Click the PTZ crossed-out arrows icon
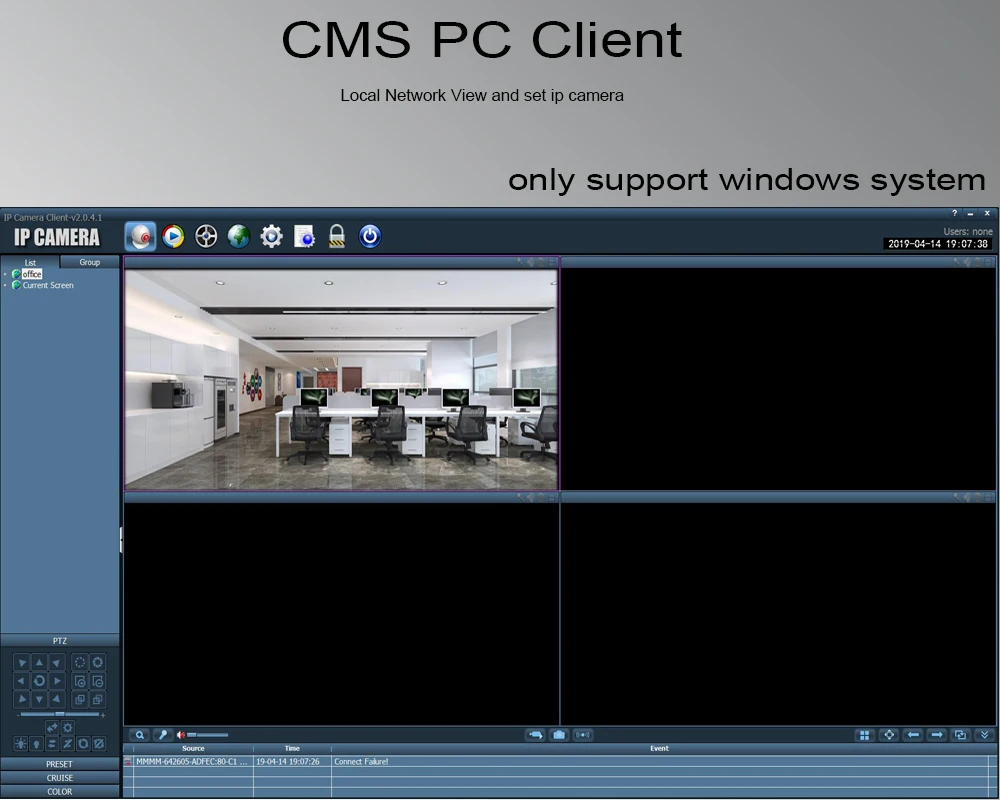Viewport: 1000px width, 800px height. [x=67, y=744]
